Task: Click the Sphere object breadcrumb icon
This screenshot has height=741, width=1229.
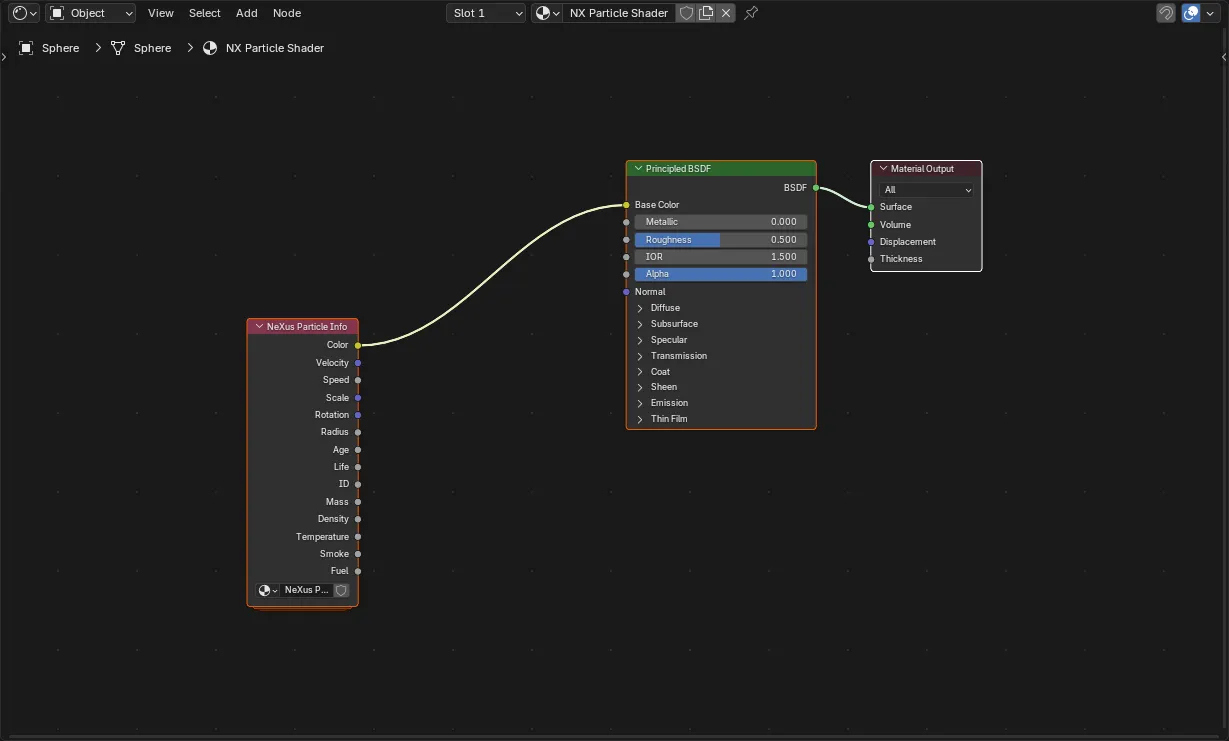Action: coord(26,48)
